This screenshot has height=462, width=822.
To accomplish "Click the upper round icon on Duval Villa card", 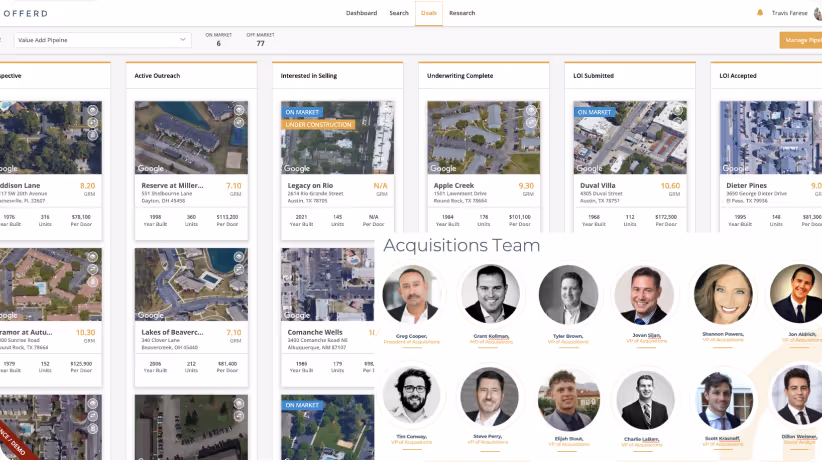I will click(678, 110).
